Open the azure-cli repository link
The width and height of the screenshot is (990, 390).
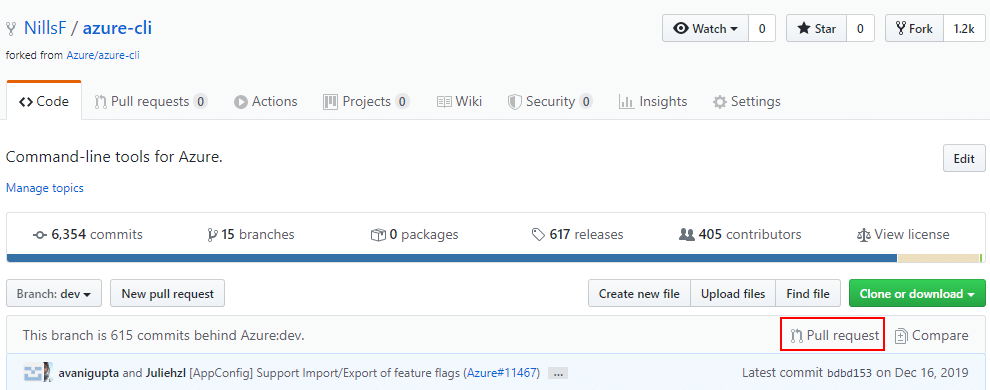[117, 28]
